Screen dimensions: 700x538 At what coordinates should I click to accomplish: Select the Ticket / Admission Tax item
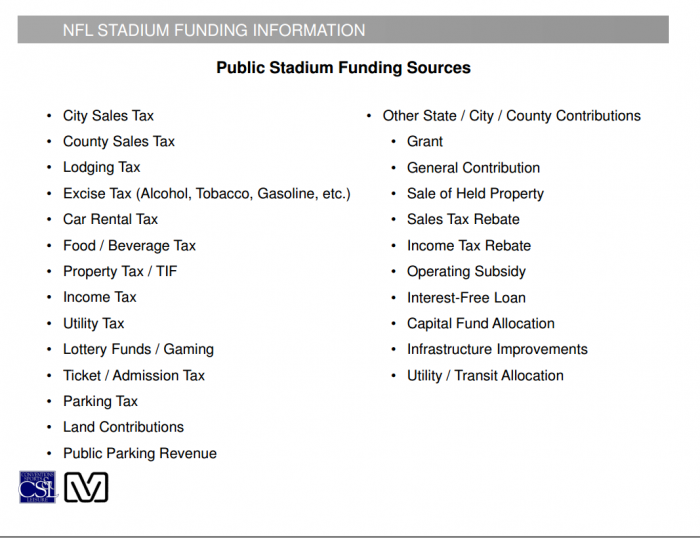134,376
